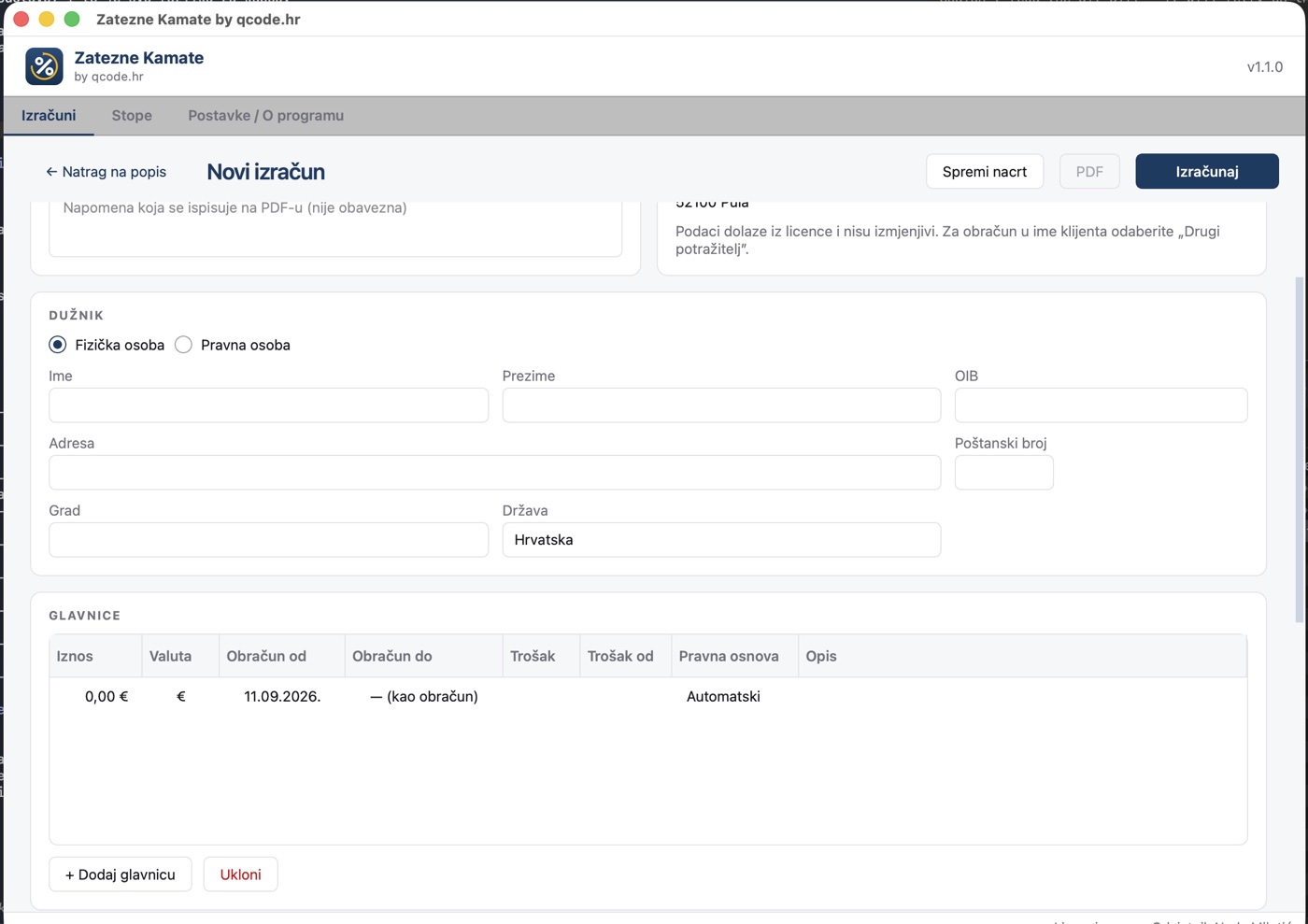Click the 0,00 € amount cell
1308x924 pixels.
96,696
